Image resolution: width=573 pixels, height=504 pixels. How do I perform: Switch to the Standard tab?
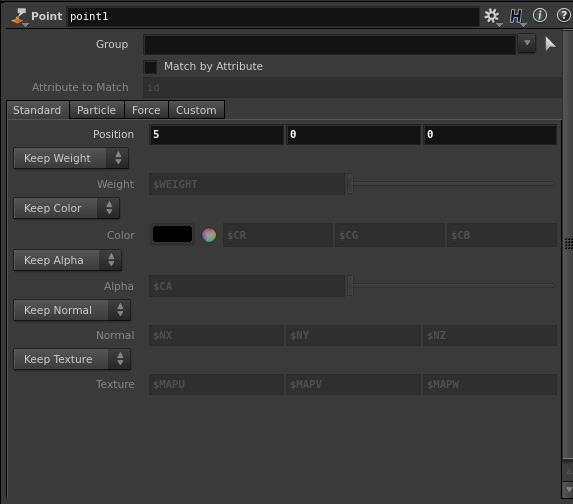37,110
